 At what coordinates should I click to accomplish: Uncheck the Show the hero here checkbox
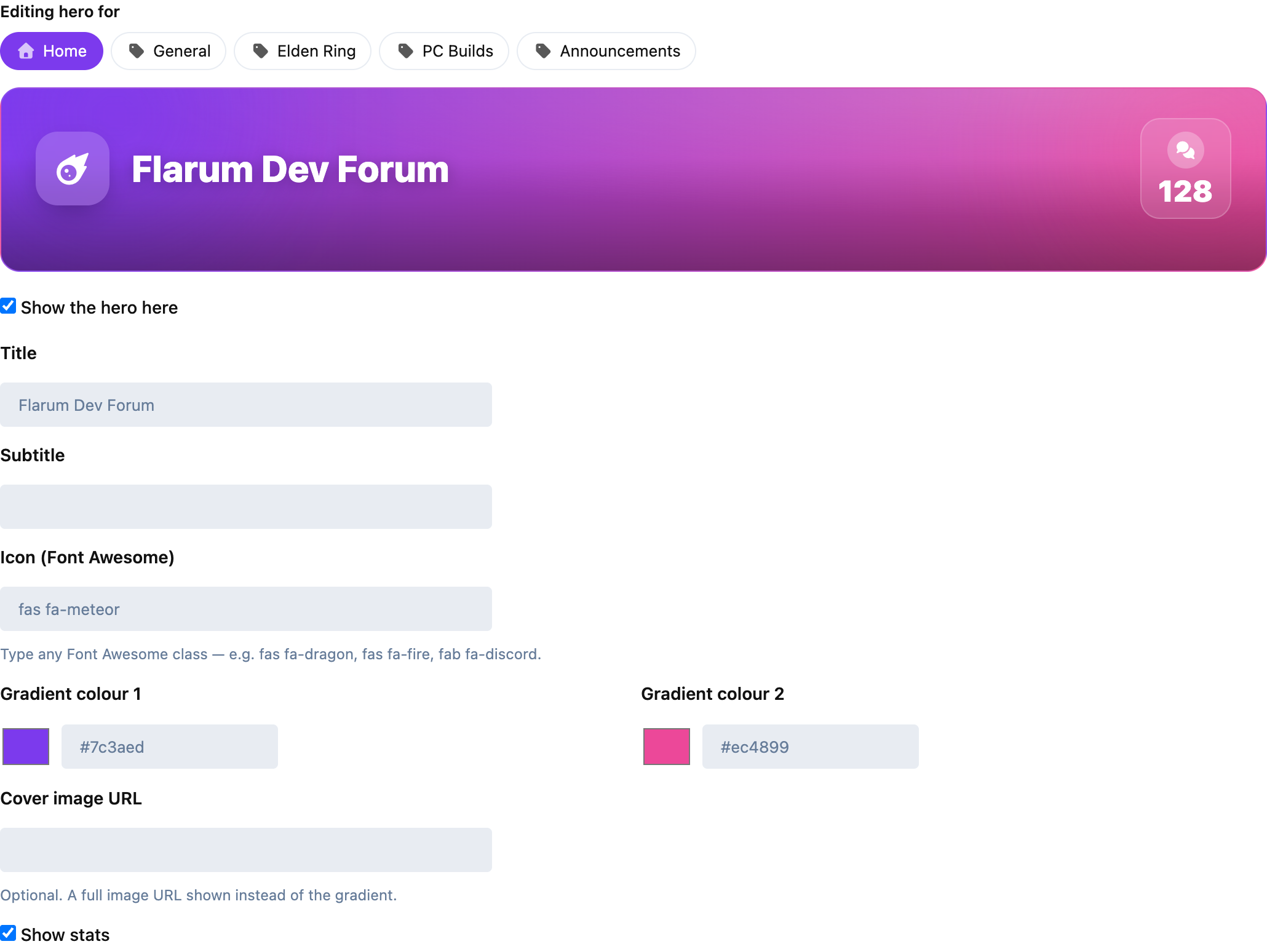[8, 306]
